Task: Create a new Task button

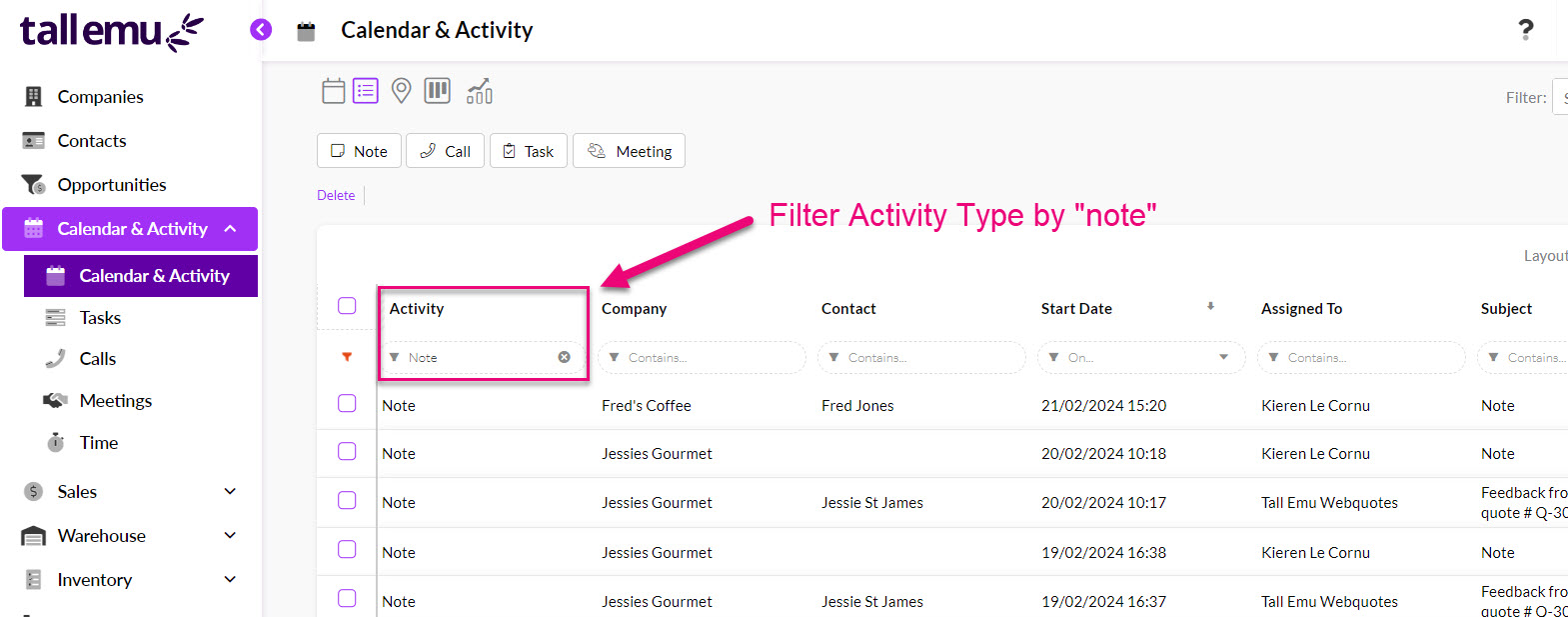Action: point(529,151)
